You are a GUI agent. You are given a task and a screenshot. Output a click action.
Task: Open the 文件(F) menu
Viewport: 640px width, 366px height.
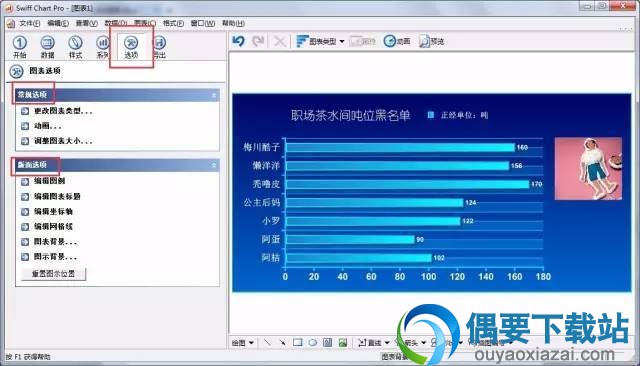[29, 23]
